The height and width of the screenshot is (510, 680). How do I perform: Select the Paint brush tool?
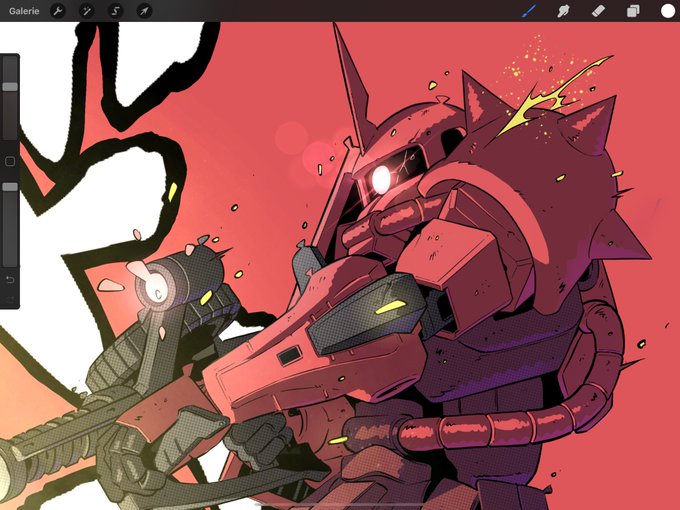click(528, 11)
